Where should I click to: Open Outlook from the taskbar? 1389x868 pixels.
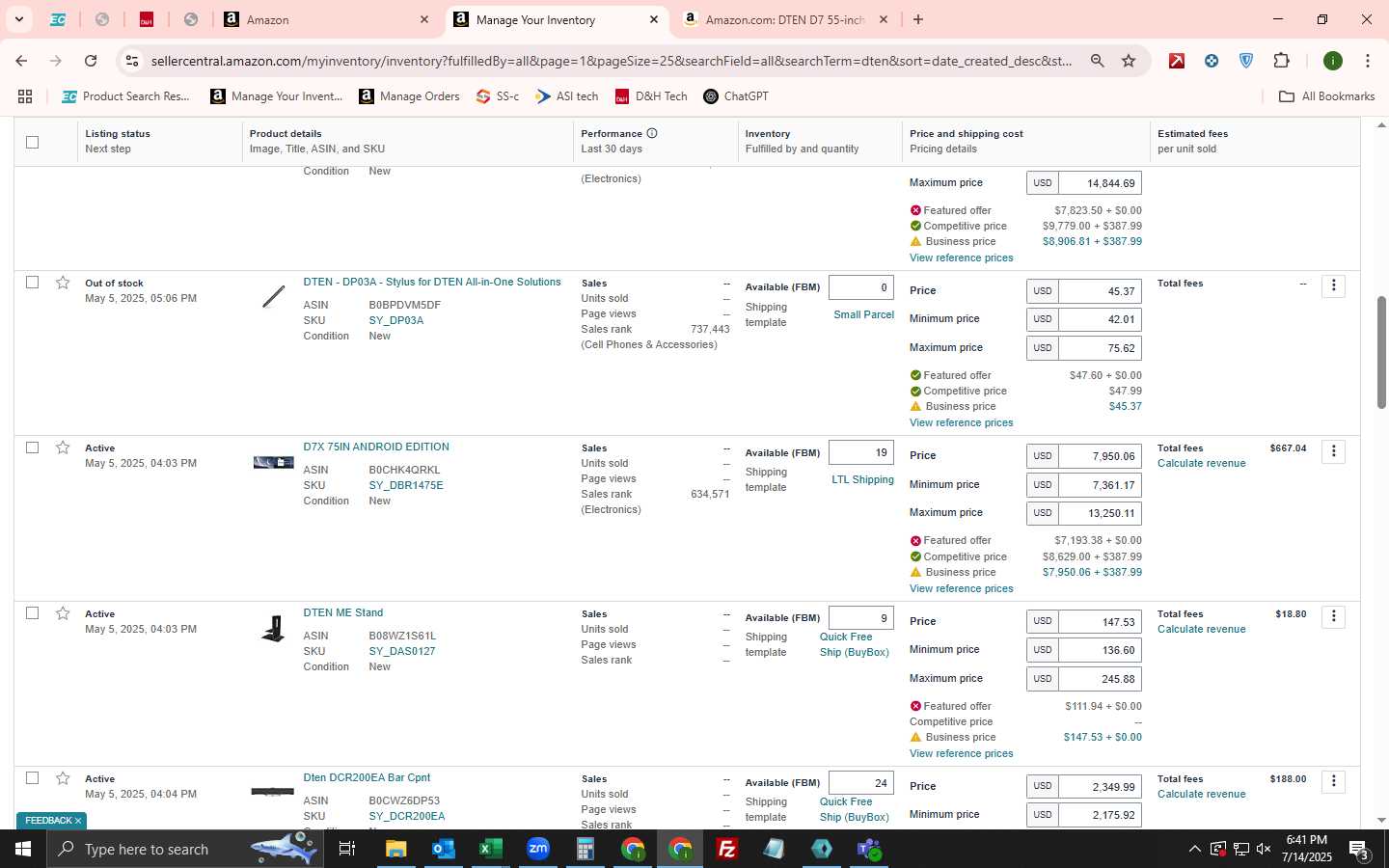click(443, 849)
